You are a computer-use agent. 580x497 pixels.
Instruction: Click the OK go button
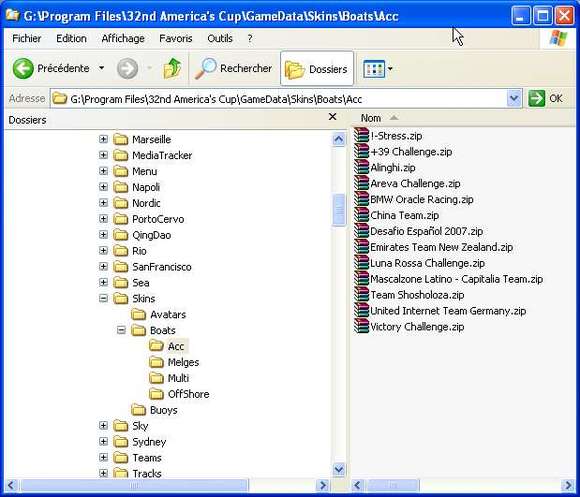tap(546, 99)
